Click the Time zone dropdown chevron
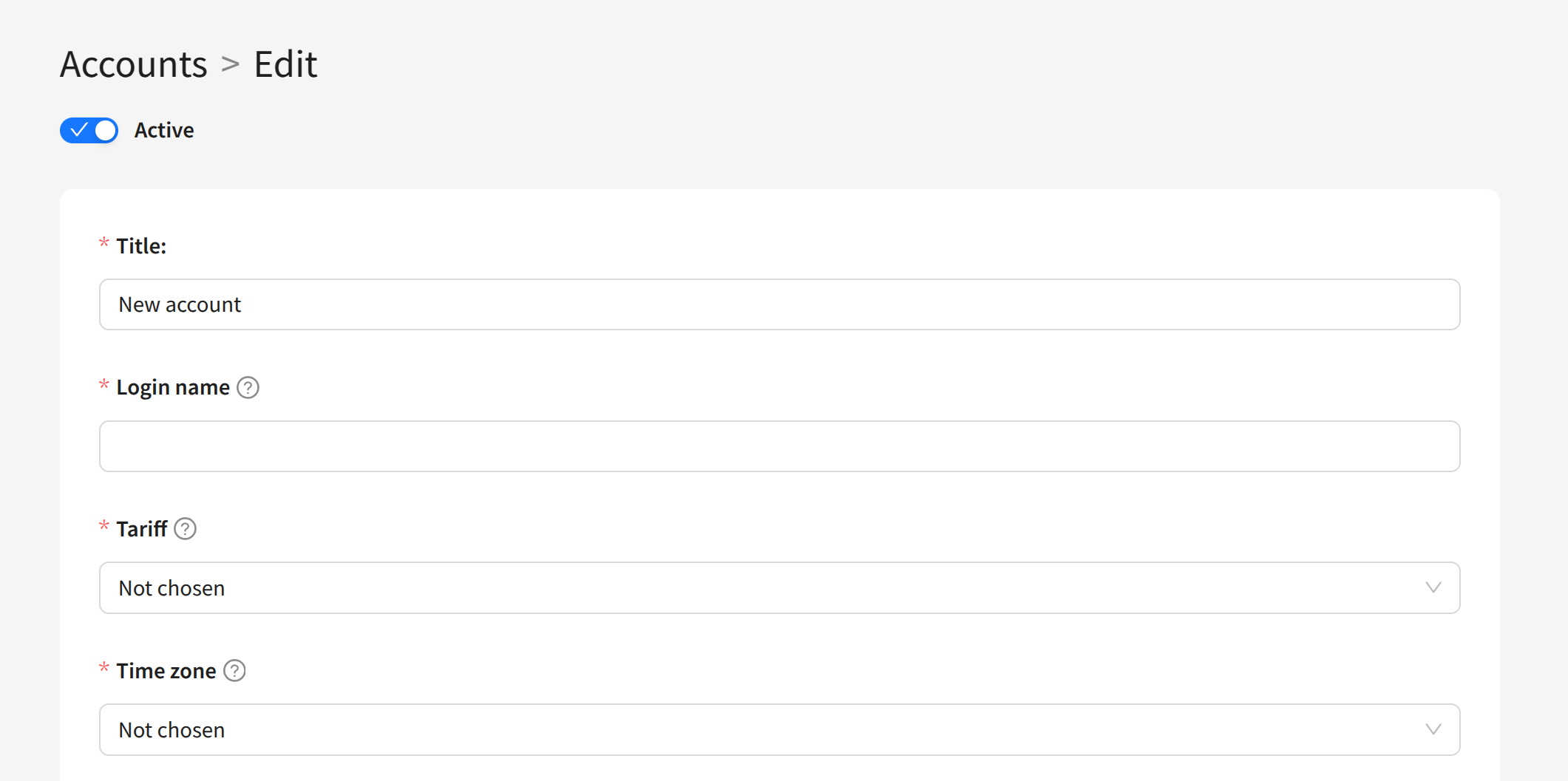The width and height of the screenshot is (1568, 781). tap(1433, 730)
